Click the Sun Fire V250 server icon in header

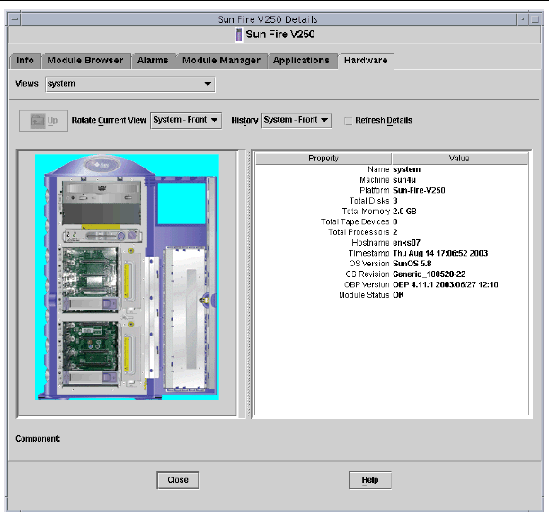239,35
